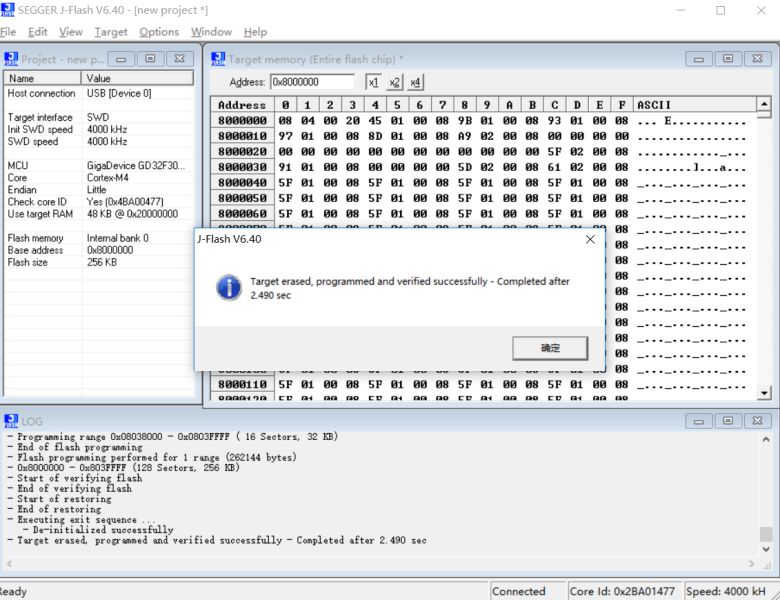Image resolution: width=780 pixels, height=600 pixels.
Task: Click the J-Flash icon in Target memory title
Action: (x=218, y=59)
